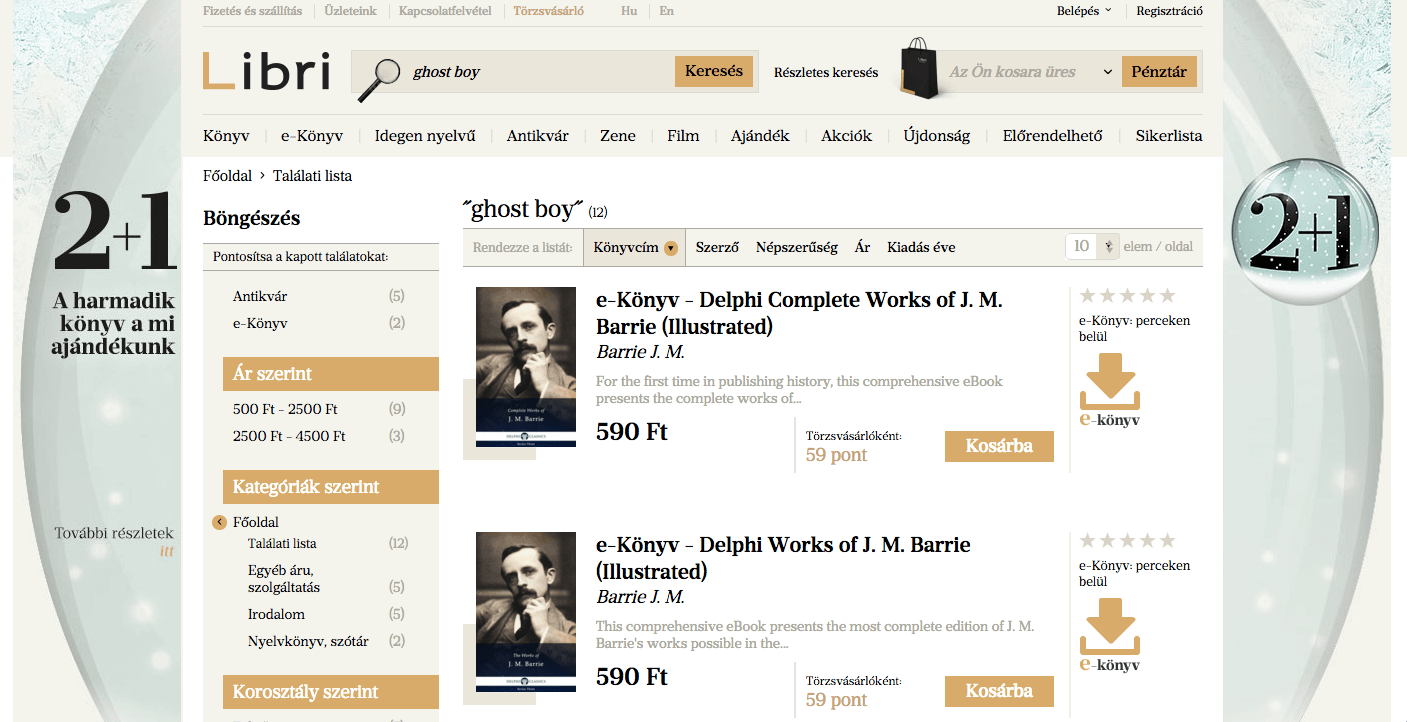The height and width of the screenshot is (722, 1407).
Task: Open Fizetés és szállítás link
Action: [252, 11]
